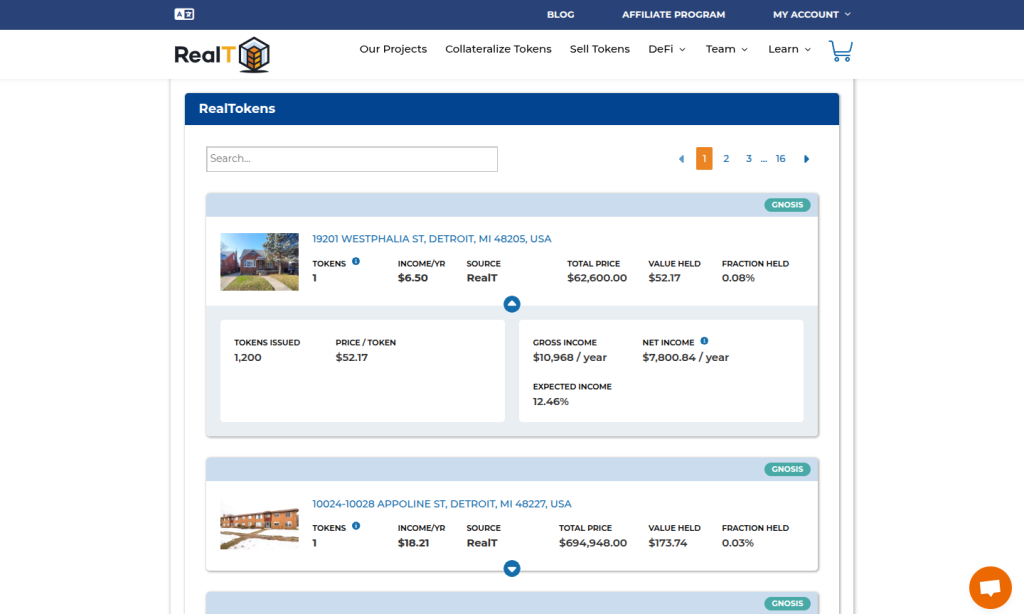Go to Our Projects
The height and width of the screenshot is (614, 1024).
point(393,49)
